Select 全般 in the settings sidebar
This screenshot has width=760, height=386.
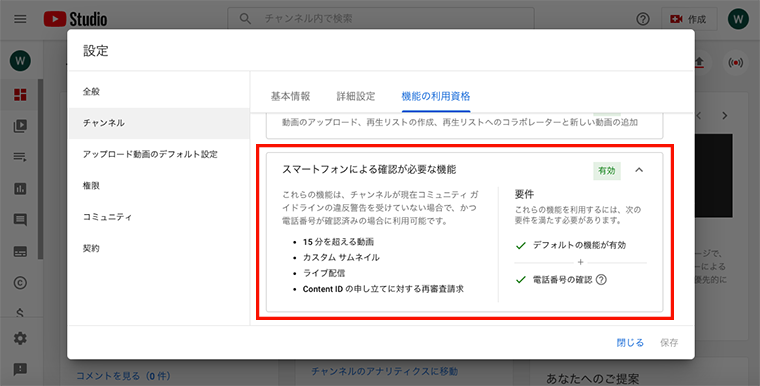coord(159,92)
